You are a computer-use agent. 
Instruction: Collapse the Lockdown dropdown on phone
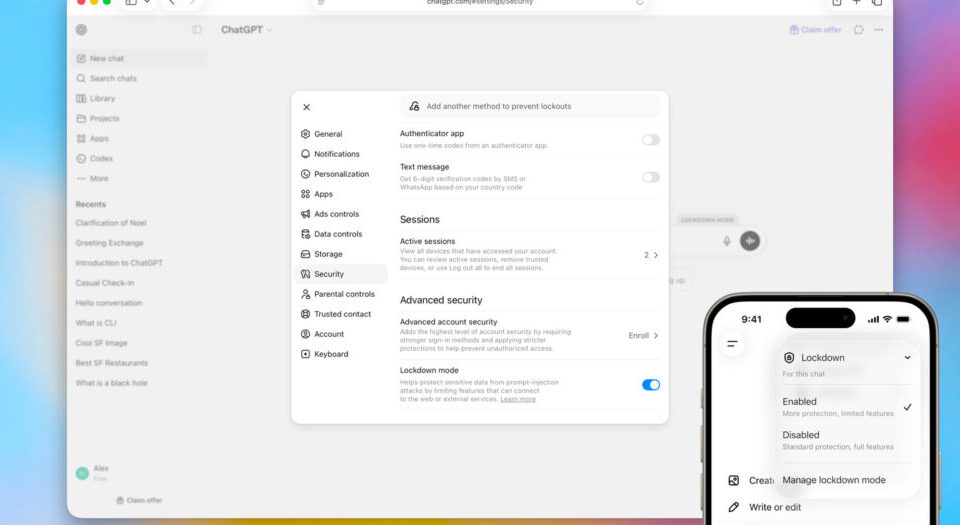(x=907, y=358)
